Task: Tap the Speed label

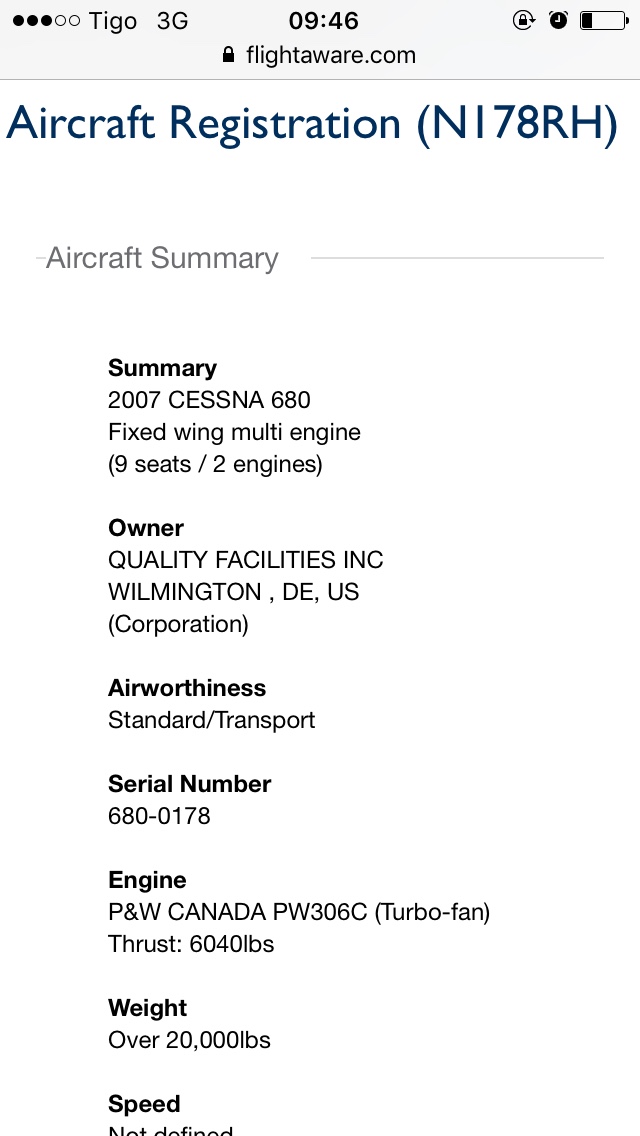Action: pyautogui.click(x=144, y=1104)
